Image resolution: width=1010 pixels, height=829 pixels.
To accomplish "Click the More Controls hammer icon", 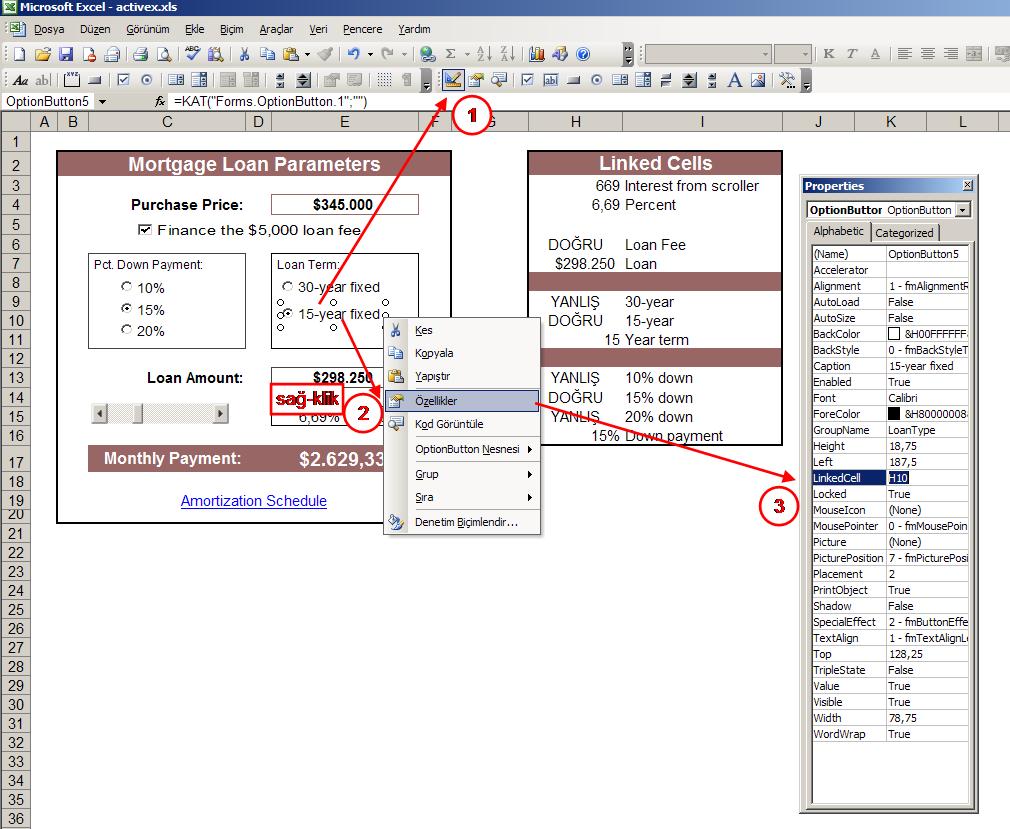I will [x=787, y=80].
